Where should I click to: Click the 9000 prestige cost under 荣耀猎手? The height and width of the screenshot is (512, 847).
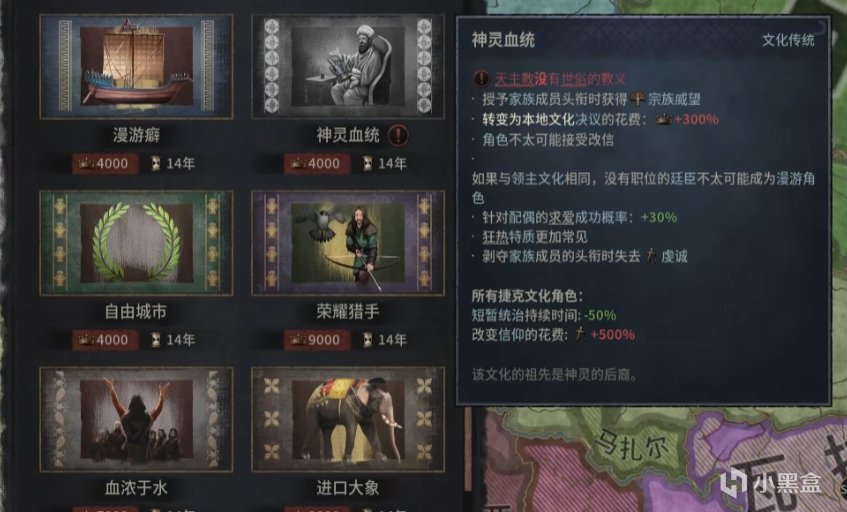[316, 340]
